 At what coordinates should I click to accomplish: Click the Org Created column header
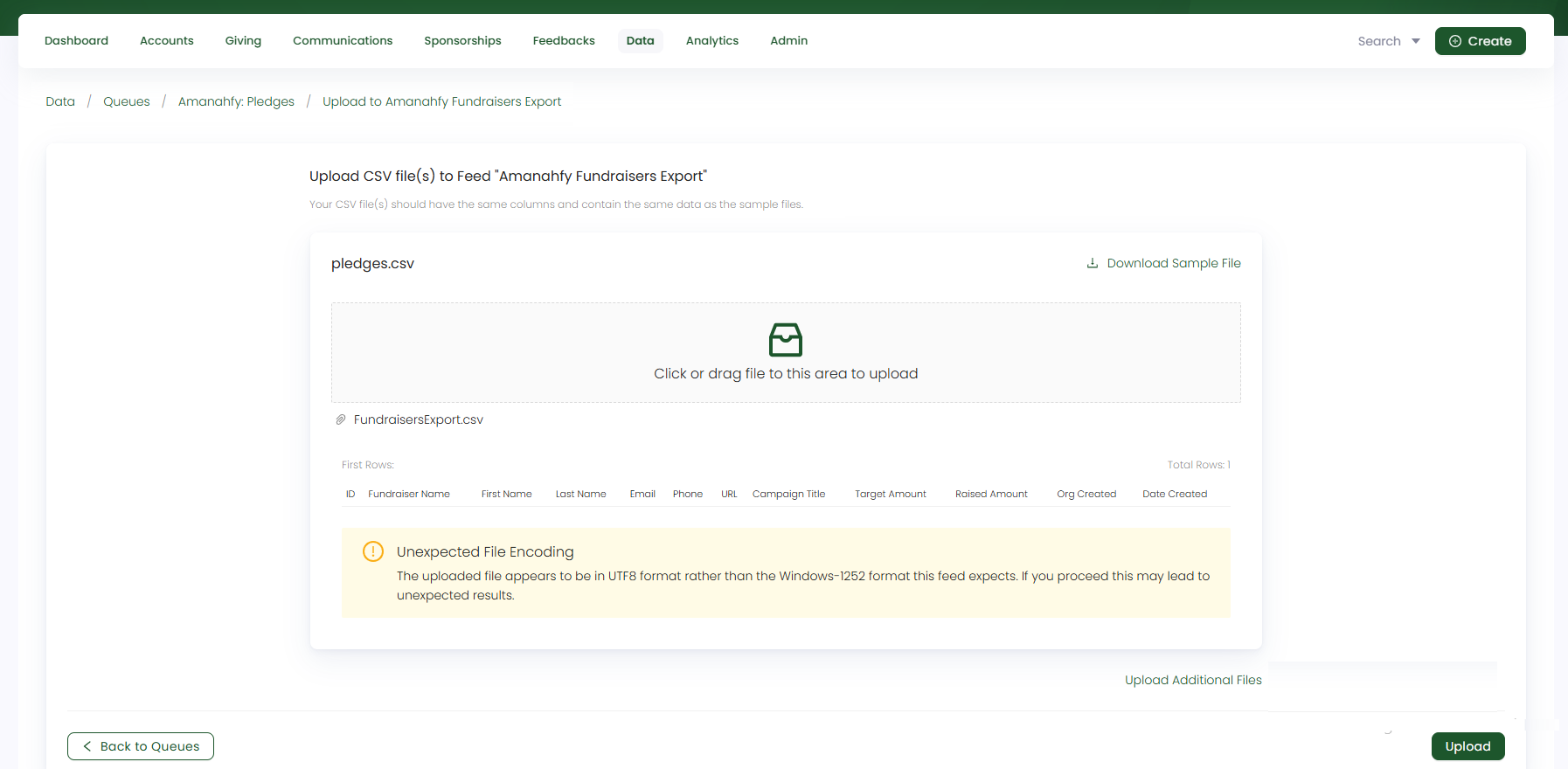[x=1086, y=494]
